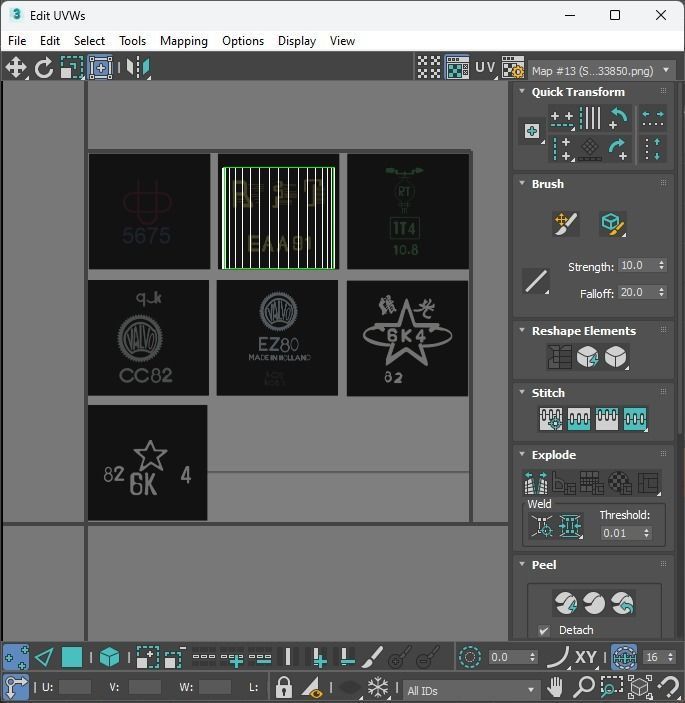Click Rotate +90 around pivot icon
The image size is (685, 703).
[619, 149]
